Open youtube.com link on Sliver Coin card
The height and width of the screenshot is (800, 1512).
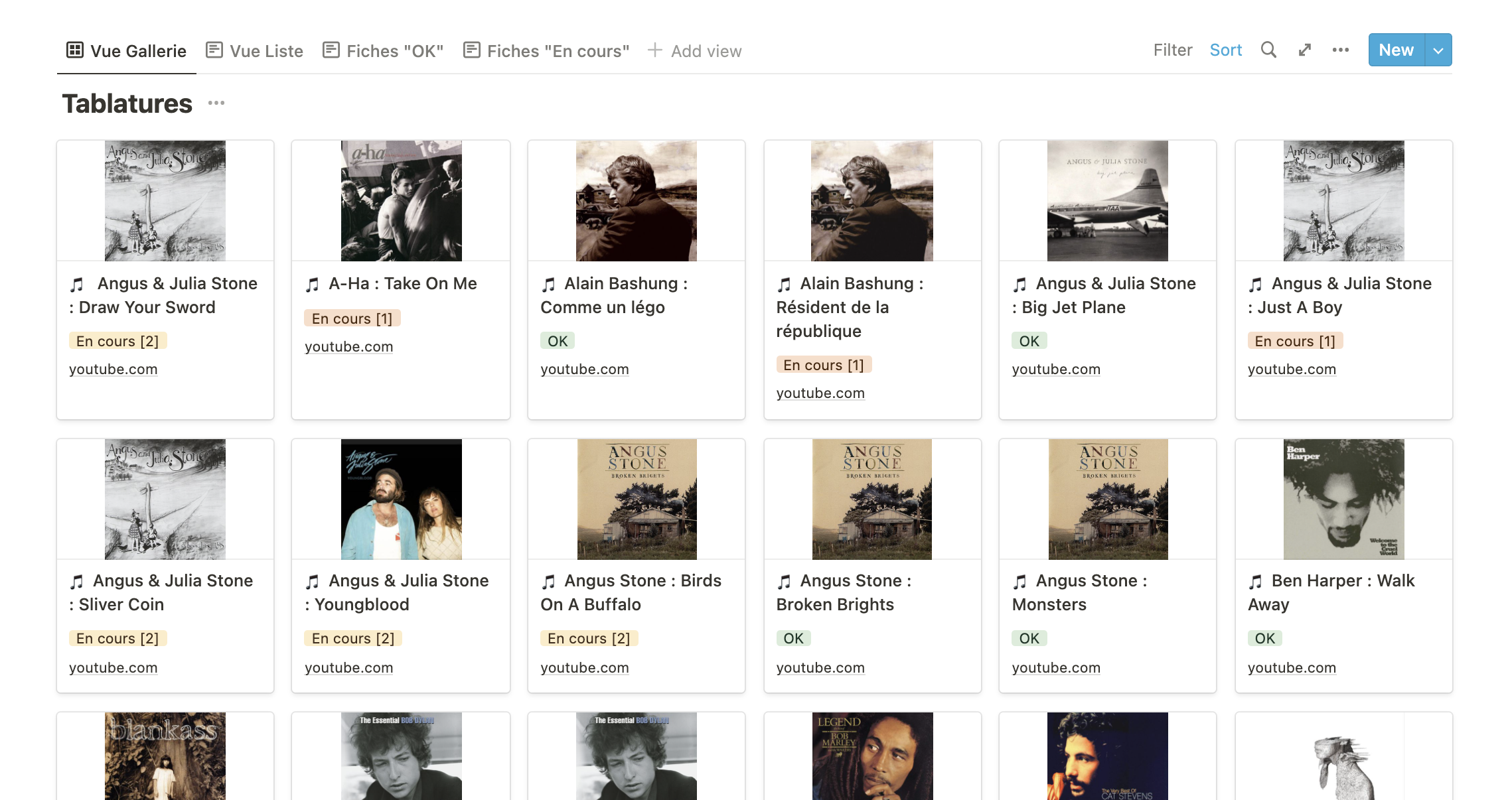(113, 667)
